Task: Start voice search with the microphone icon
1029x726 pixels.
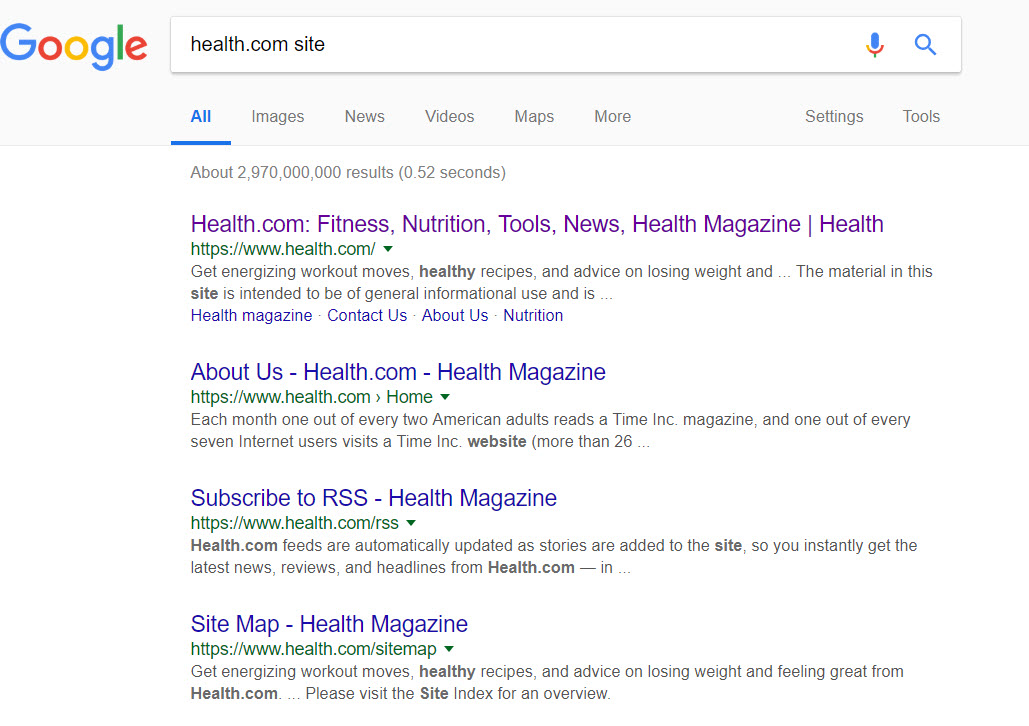Action: pyautogui.click(x=875, y=45)
